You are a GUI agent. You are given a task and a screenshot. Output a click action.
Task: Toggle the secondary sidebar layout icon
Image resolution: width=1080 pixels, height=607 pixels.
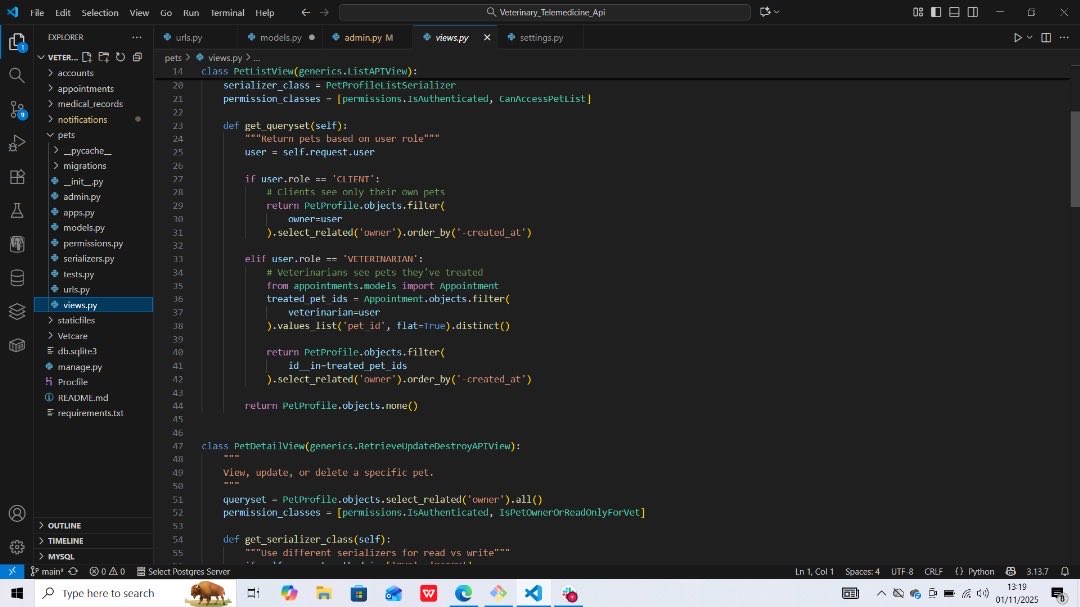[x=971, y=12]
